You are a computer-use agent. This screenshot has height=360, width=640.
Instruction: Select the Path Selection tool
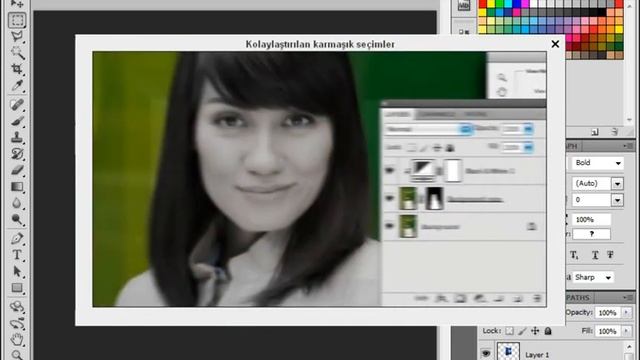point(17,271)
